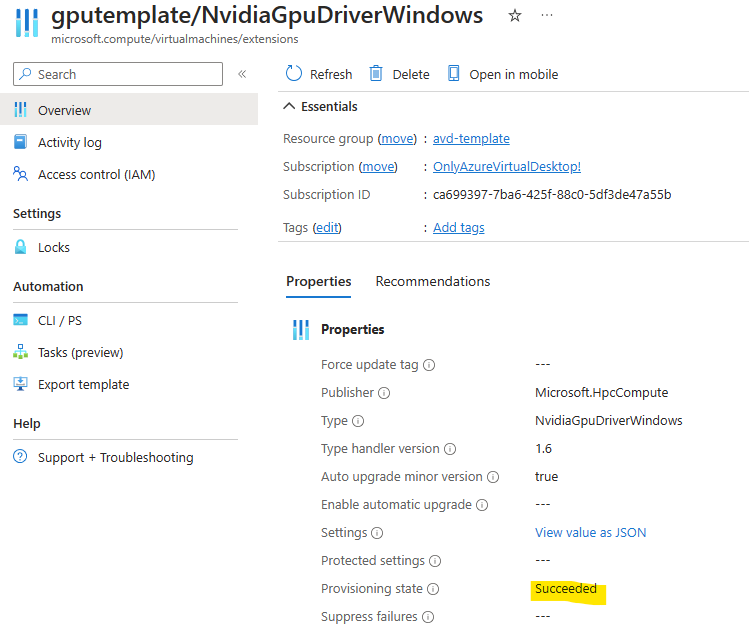Screen dimensions: 749x630
Task: Click info icon next to Protected settings
Action: (435, 561)
